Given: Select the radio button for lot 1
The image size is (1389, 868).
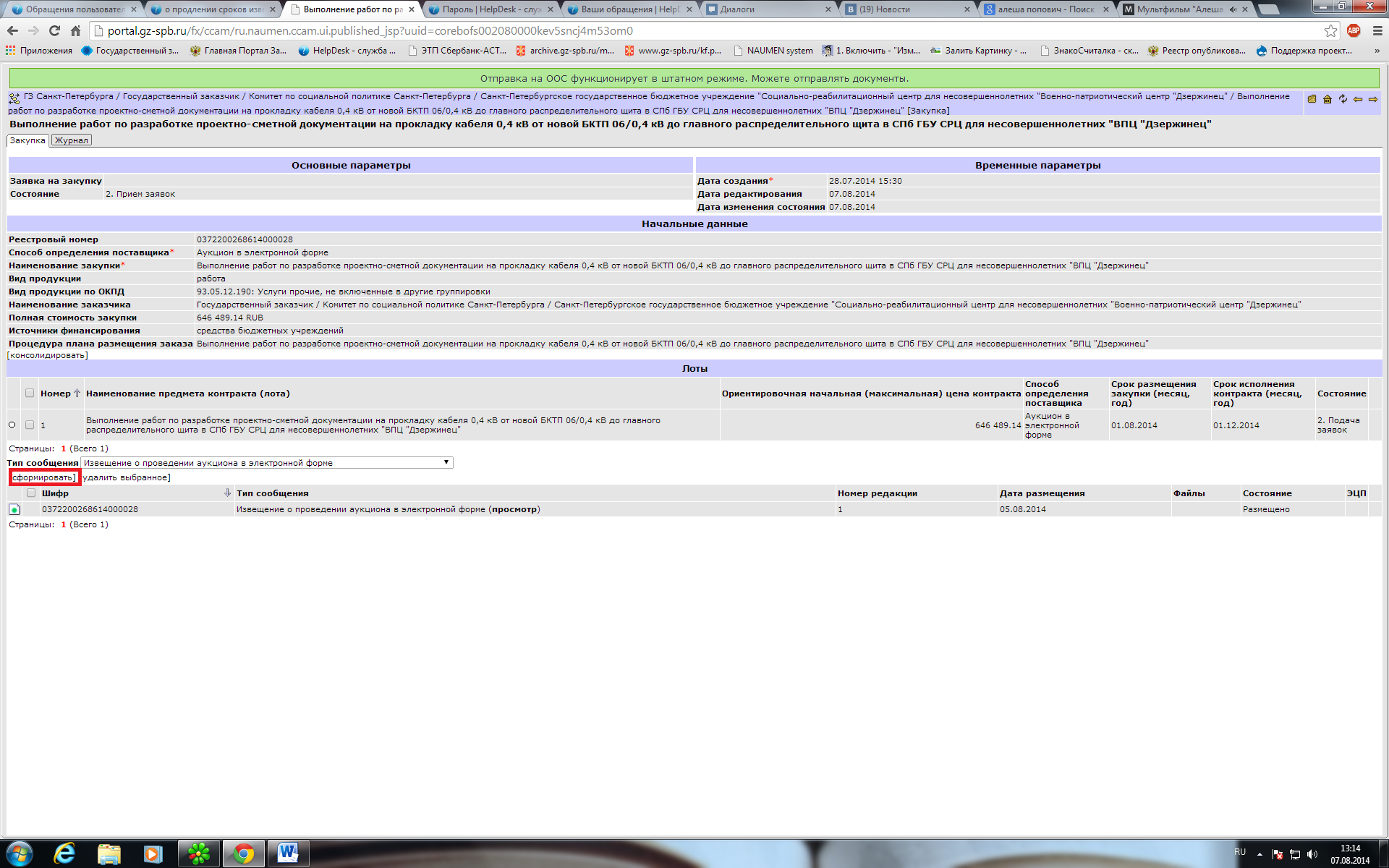Looking at the screenshot, I should click(12, 425).
